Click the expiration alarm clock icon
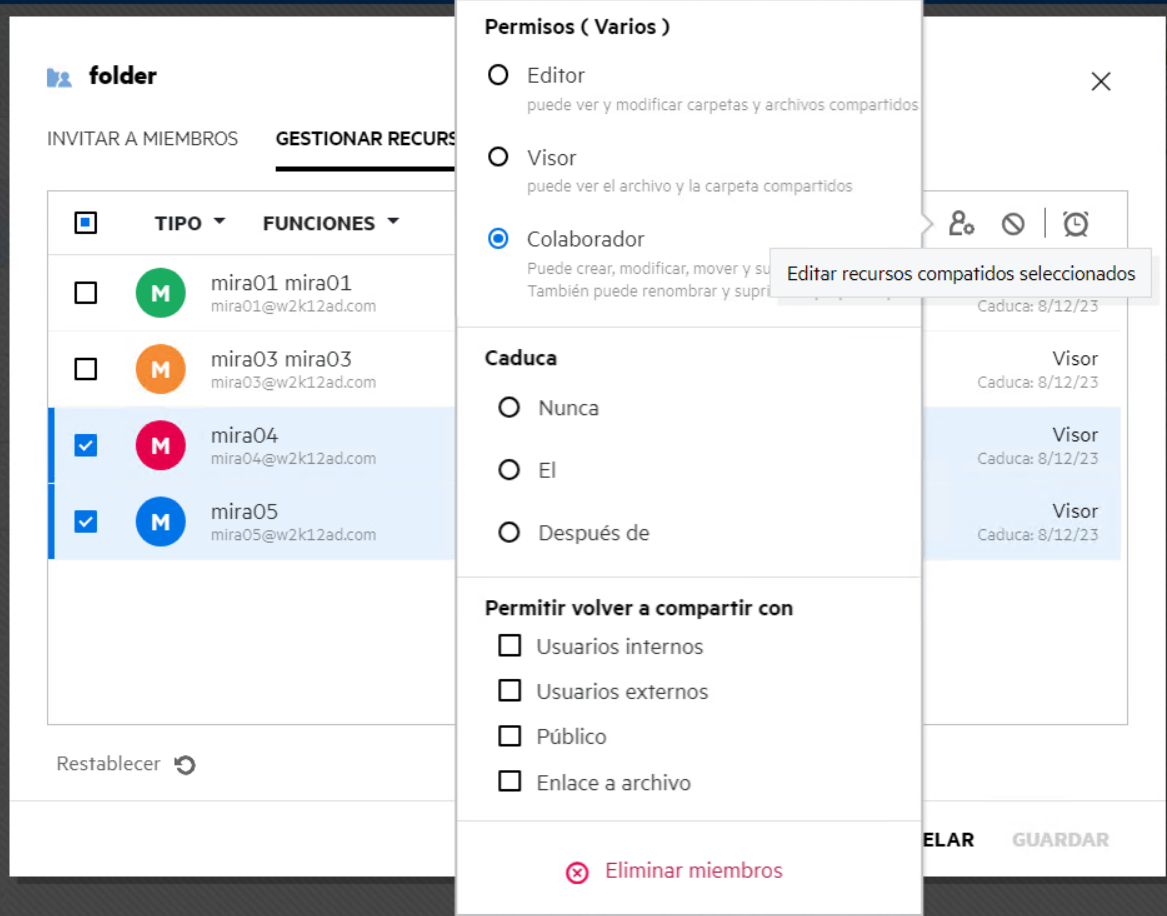 point(1075,223)
